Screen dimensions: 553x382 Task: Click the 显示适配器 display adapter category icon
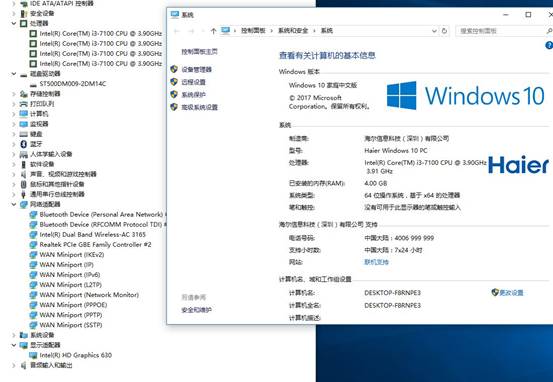tap(24, 345)
